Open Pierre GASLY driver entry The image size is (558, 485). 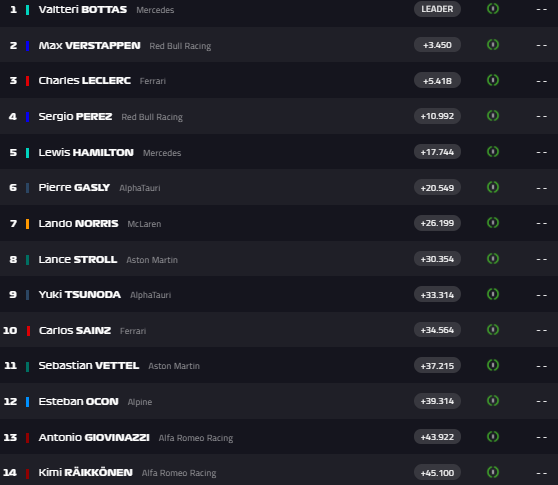(x=74, y=188)
